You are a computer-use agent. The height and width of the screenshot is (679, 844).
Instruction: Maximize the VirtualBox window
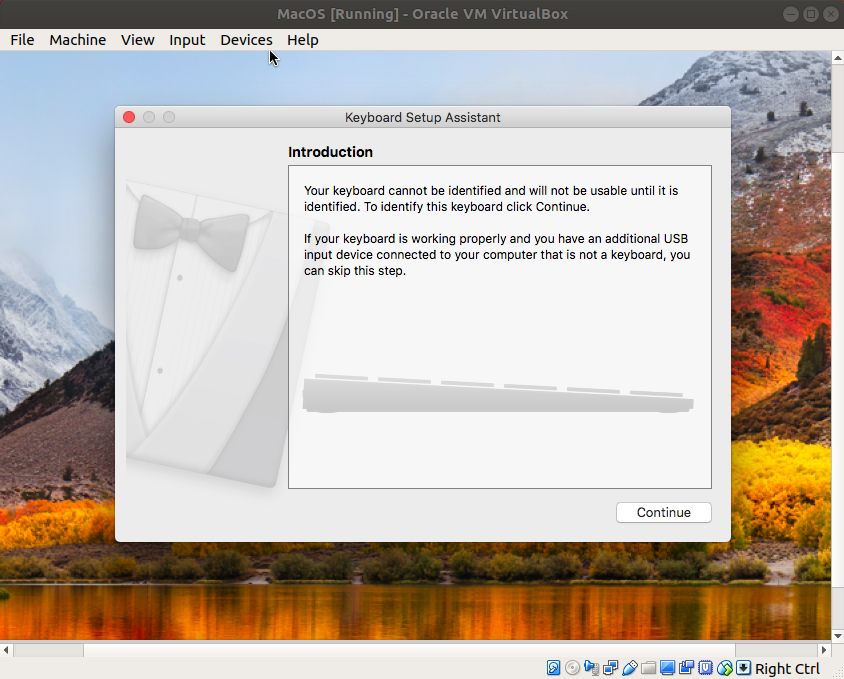click(x=811, y=14)
